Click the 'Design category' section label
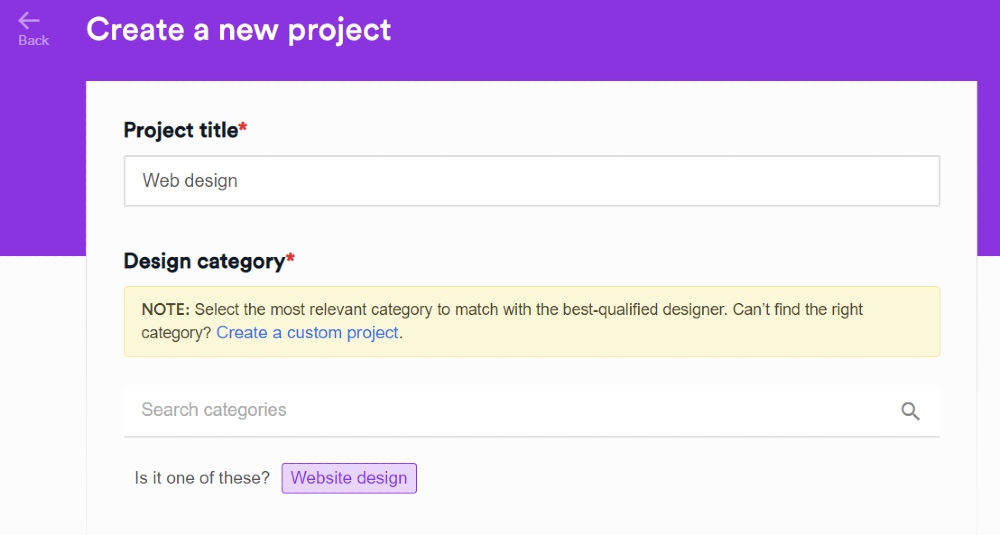 [204, 261]
